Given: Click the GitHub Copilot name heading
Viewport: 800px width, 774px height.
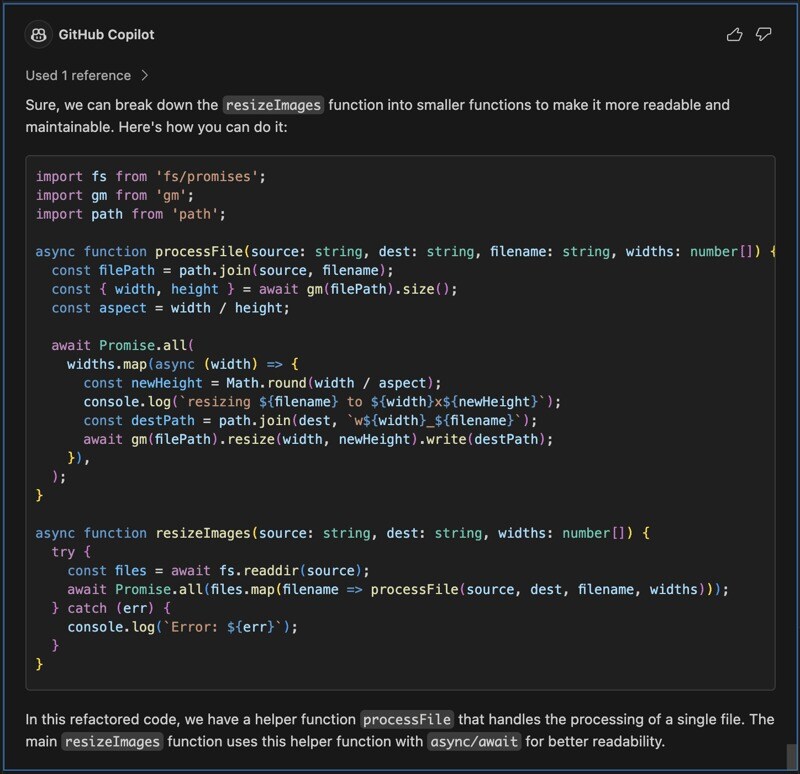Looking at the screenshot, I should point(106,35).
